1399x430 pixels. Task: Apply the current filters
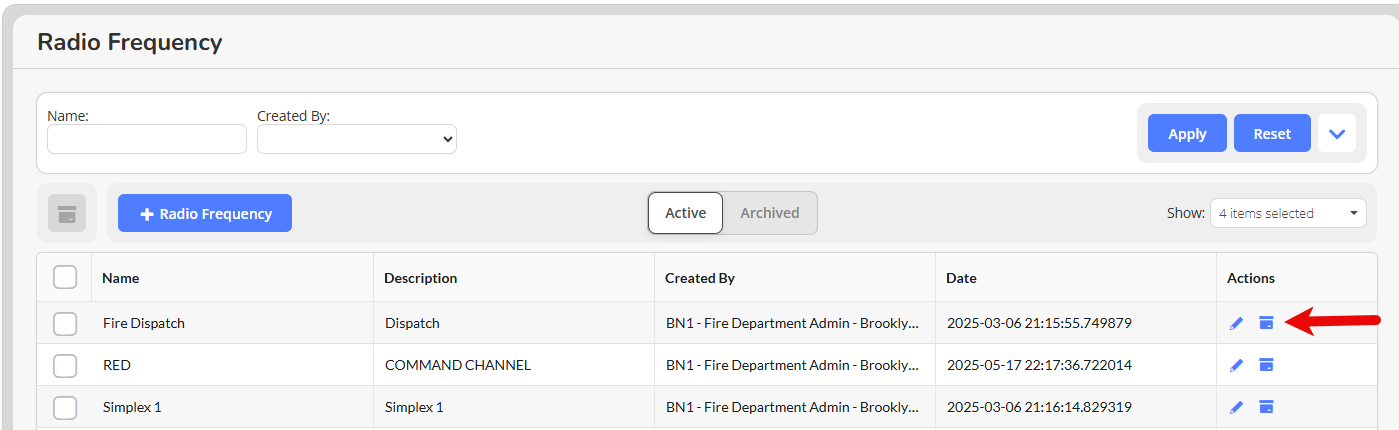[x=1187, y=133]
